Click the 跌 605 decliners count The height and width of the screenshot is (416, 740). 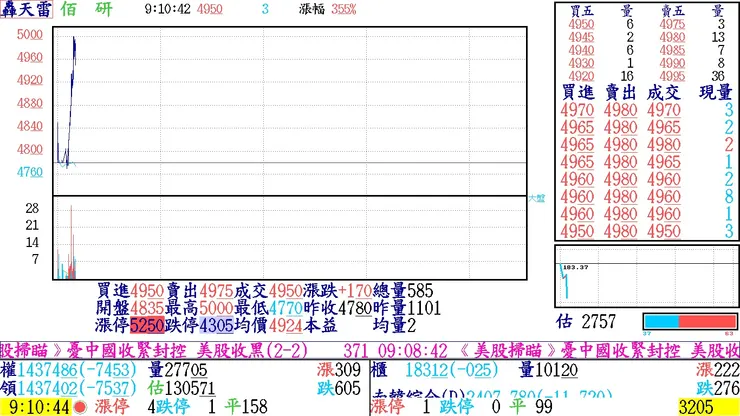click(x=339, y=389)
